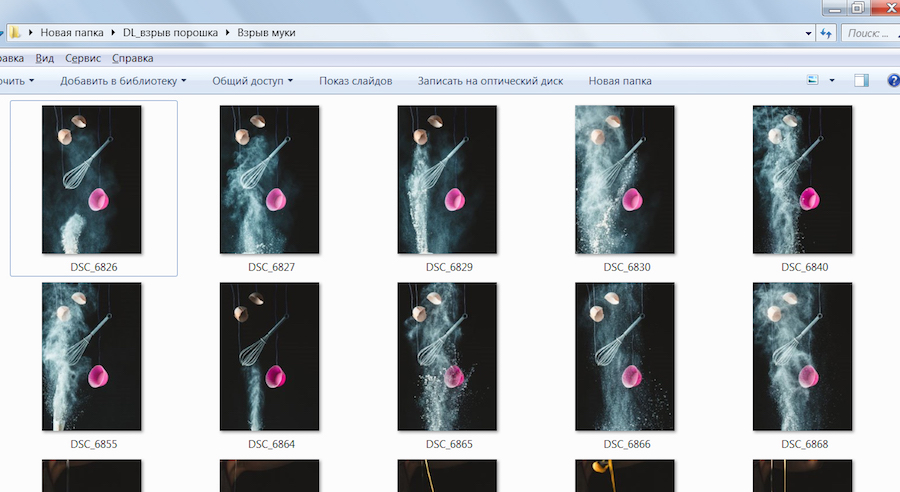
Task: Select thumbnail DSC_6855
Action: click(92, 357)
